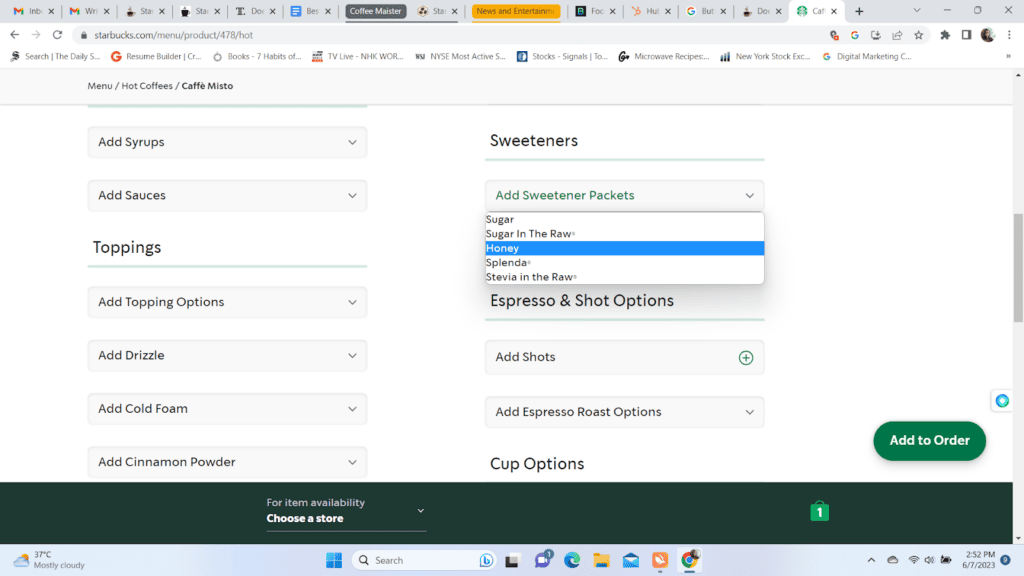The image size is (1024, 576).
Task: Expand the Add Sauces dropdown
Action: [227, 195]
